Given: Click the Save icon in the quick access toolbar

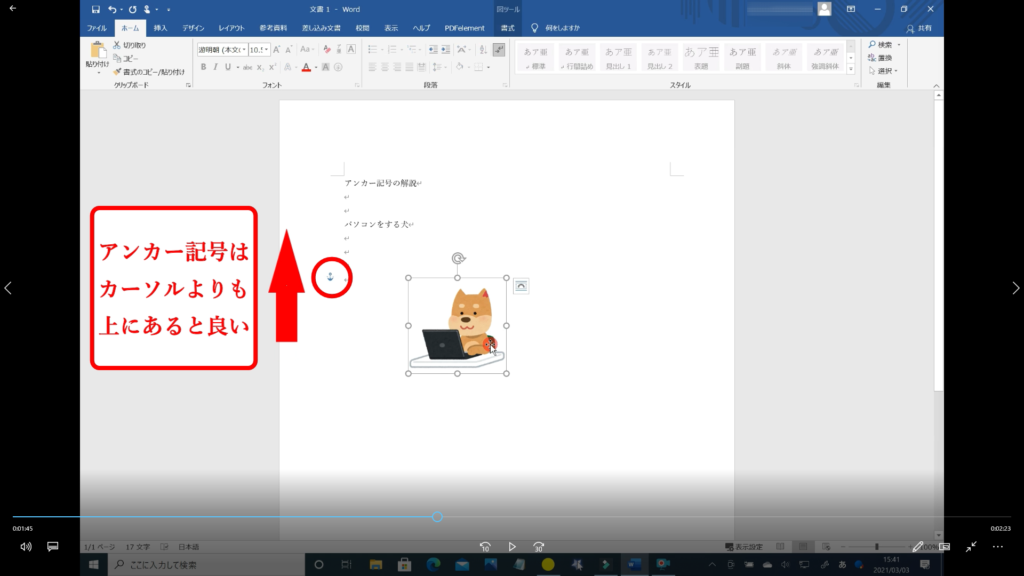Looking at the screenshot, I should coord(96,9).
